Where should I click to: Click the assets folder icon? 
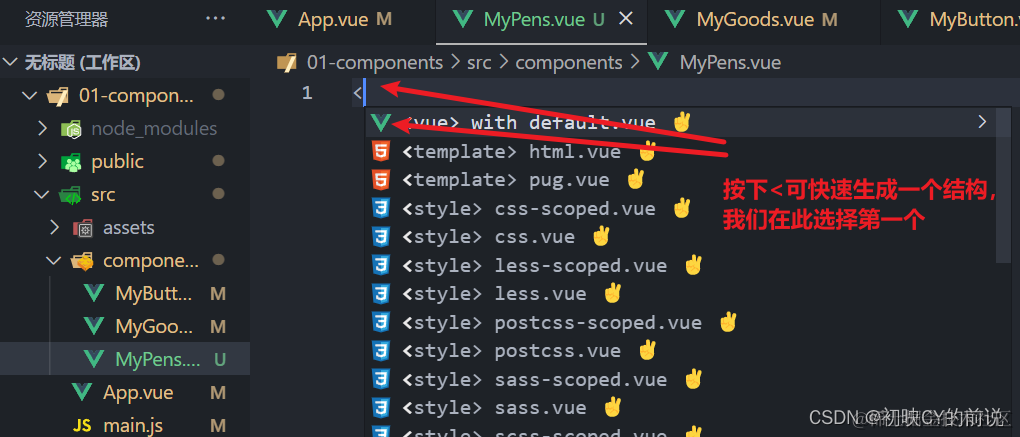click(83, 228)
